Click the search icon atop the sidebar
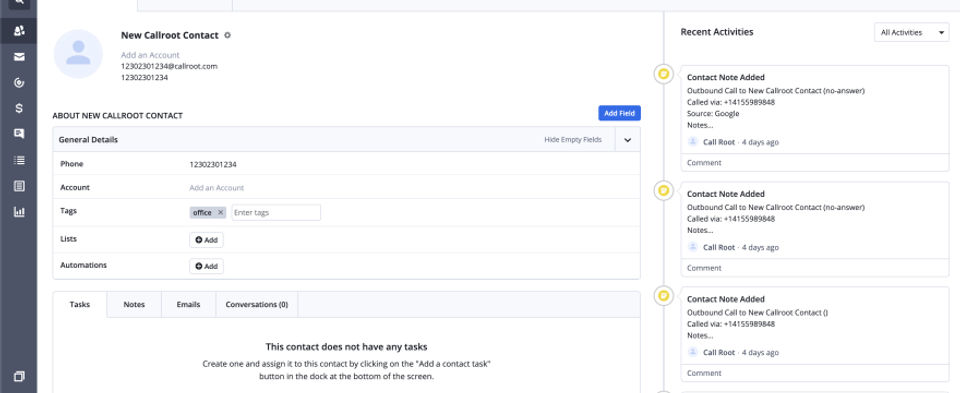The image size is (960, 393). point(19,2)
